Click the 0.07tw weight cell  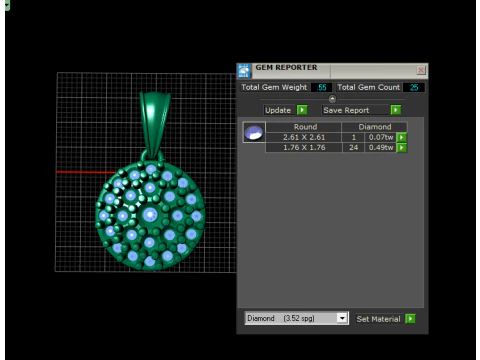pos(381,137)
